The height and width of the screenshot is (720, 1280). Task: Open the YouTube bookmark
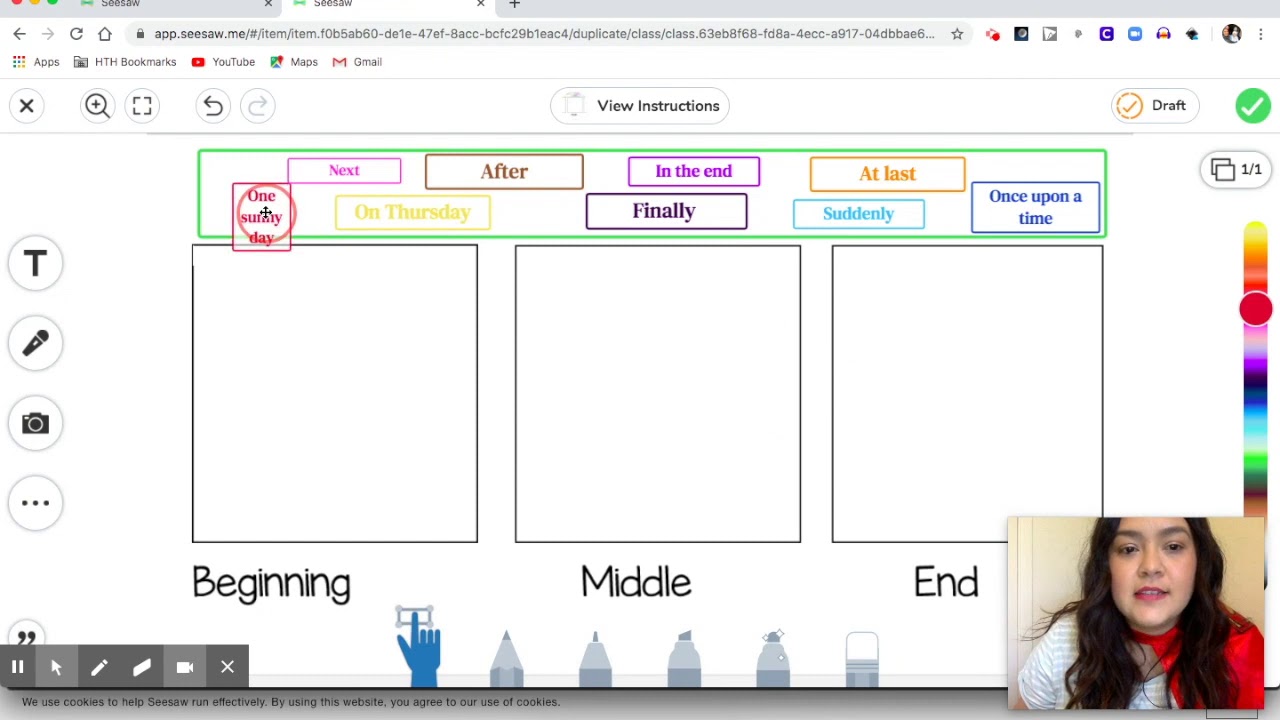(222, 62)
